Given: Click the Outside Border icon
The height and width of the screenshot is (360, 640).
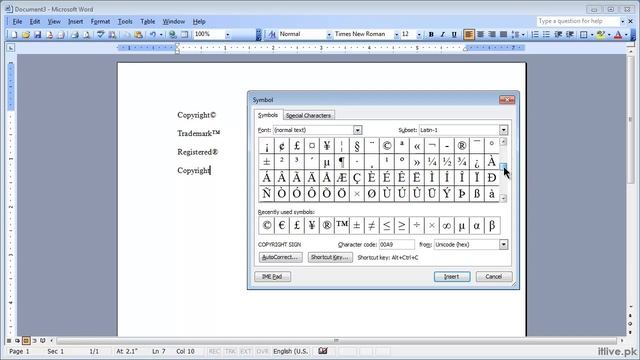Looking at the screenshot, I should (x=584, y=35).
